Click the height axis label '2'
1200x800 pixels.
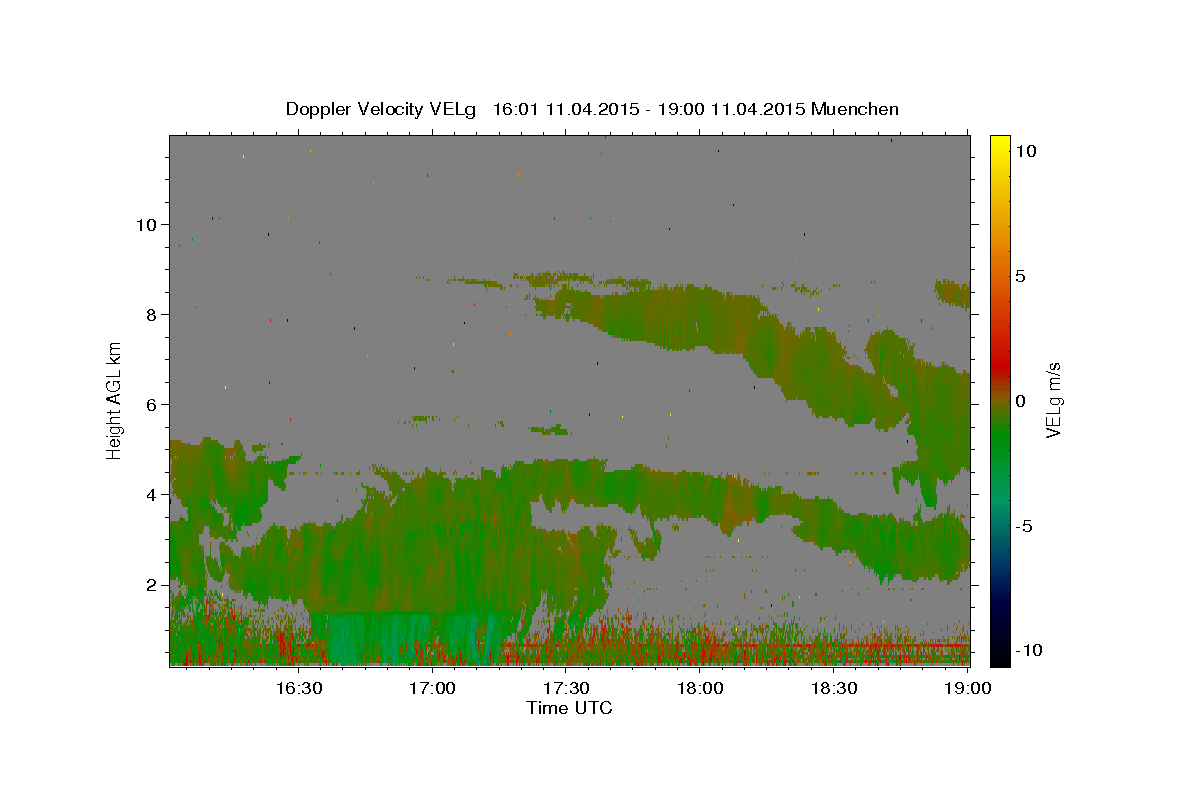[x=151, y=585]
